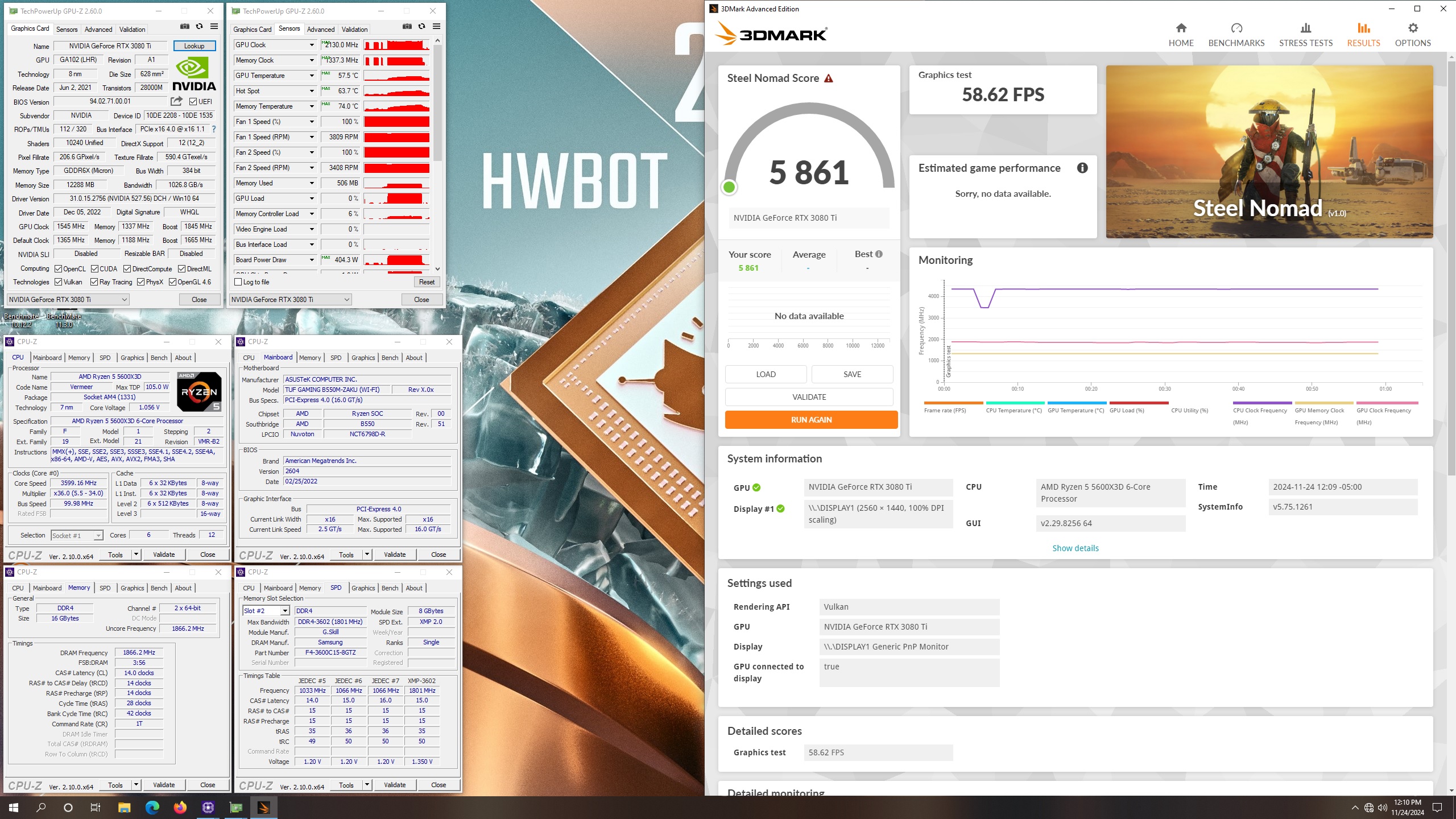Open Tools dropdown arrow in CPU-Z CPU window
The image size is (1456, 819).
pos(136,555)
